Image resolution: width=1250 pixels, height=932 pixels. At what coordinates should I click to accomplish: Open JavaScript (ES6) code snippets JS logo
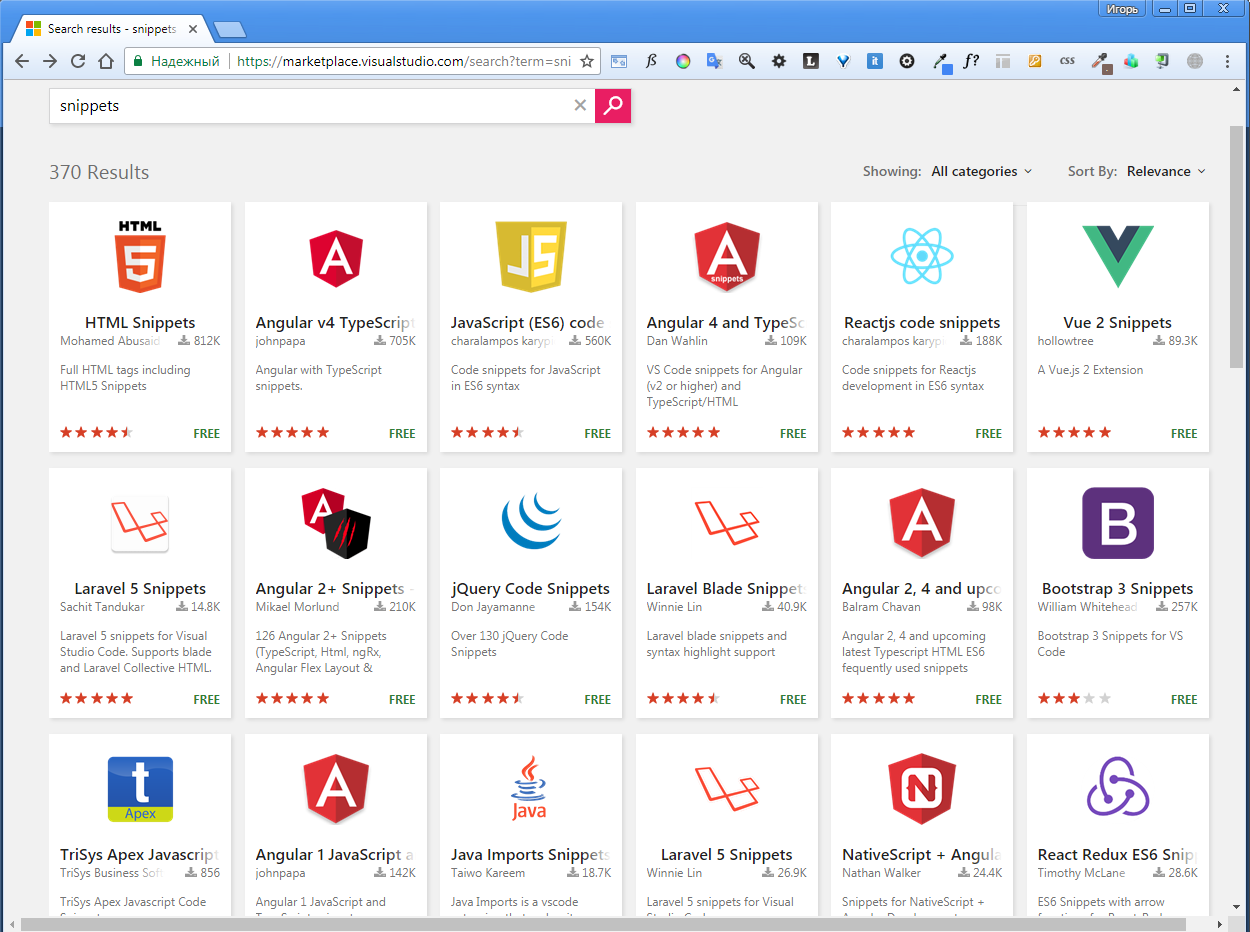pos(531,256)
